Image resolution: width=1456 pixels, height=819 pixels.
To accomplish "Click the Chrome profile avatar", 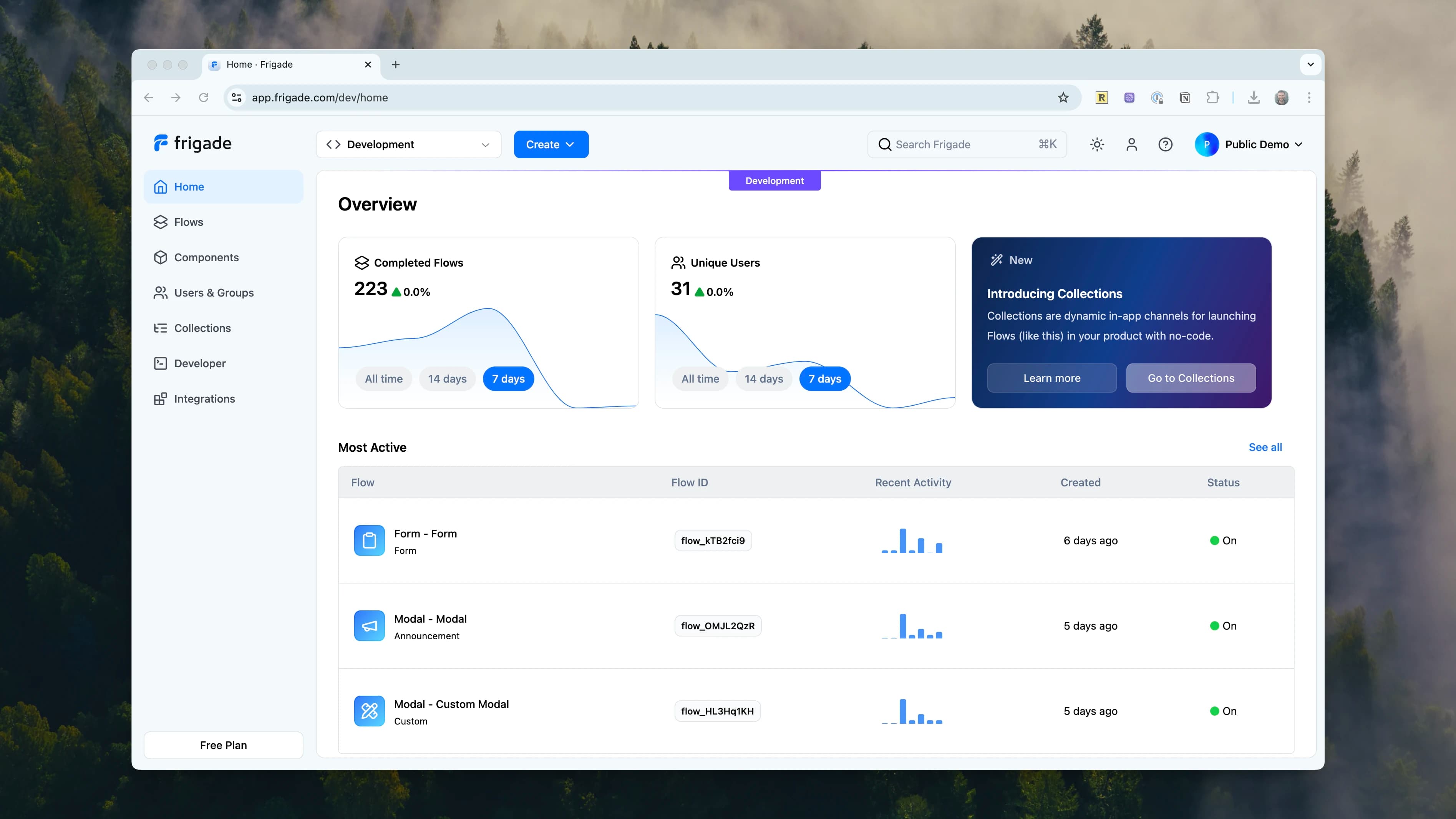I will pyautogui.click(x=1282, y=98).
